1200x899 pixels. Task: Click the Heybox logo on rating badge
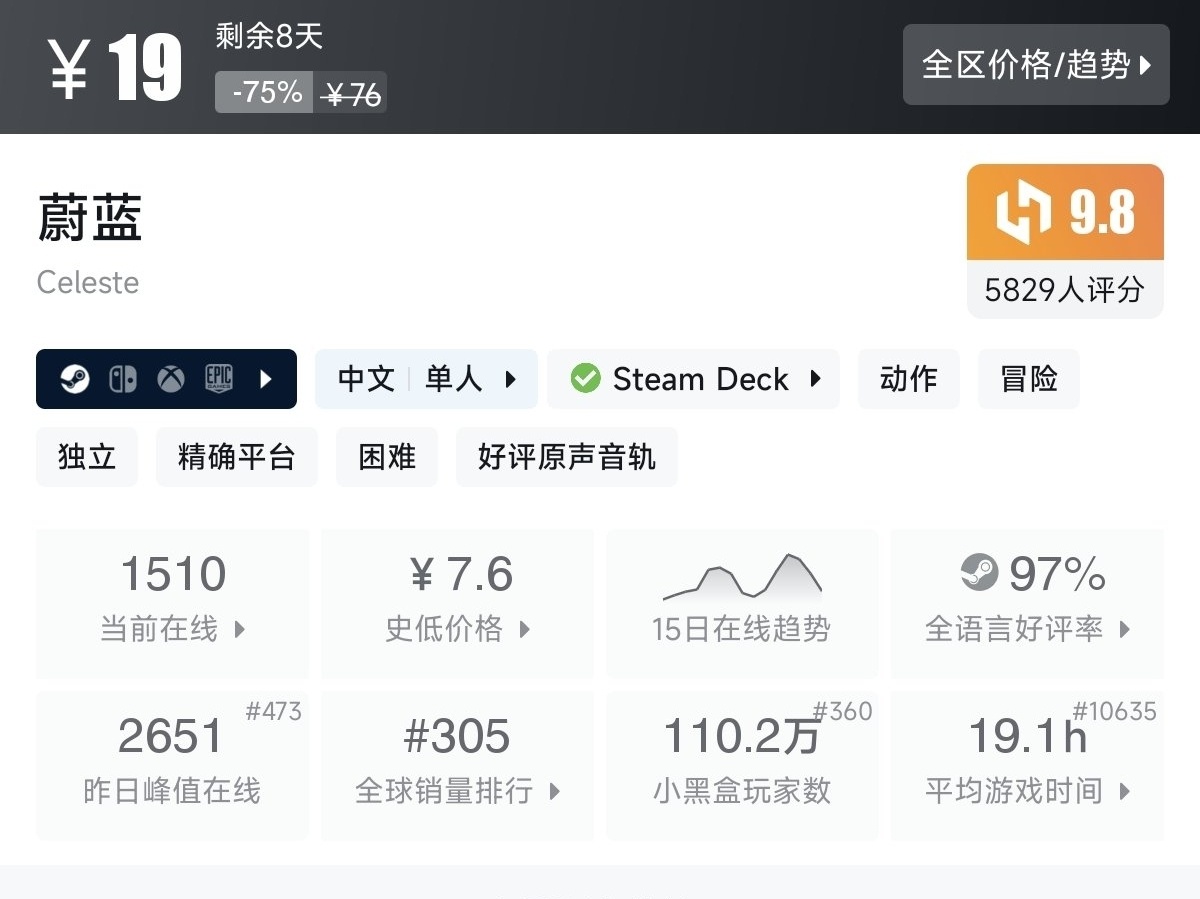pos(1023,213)
